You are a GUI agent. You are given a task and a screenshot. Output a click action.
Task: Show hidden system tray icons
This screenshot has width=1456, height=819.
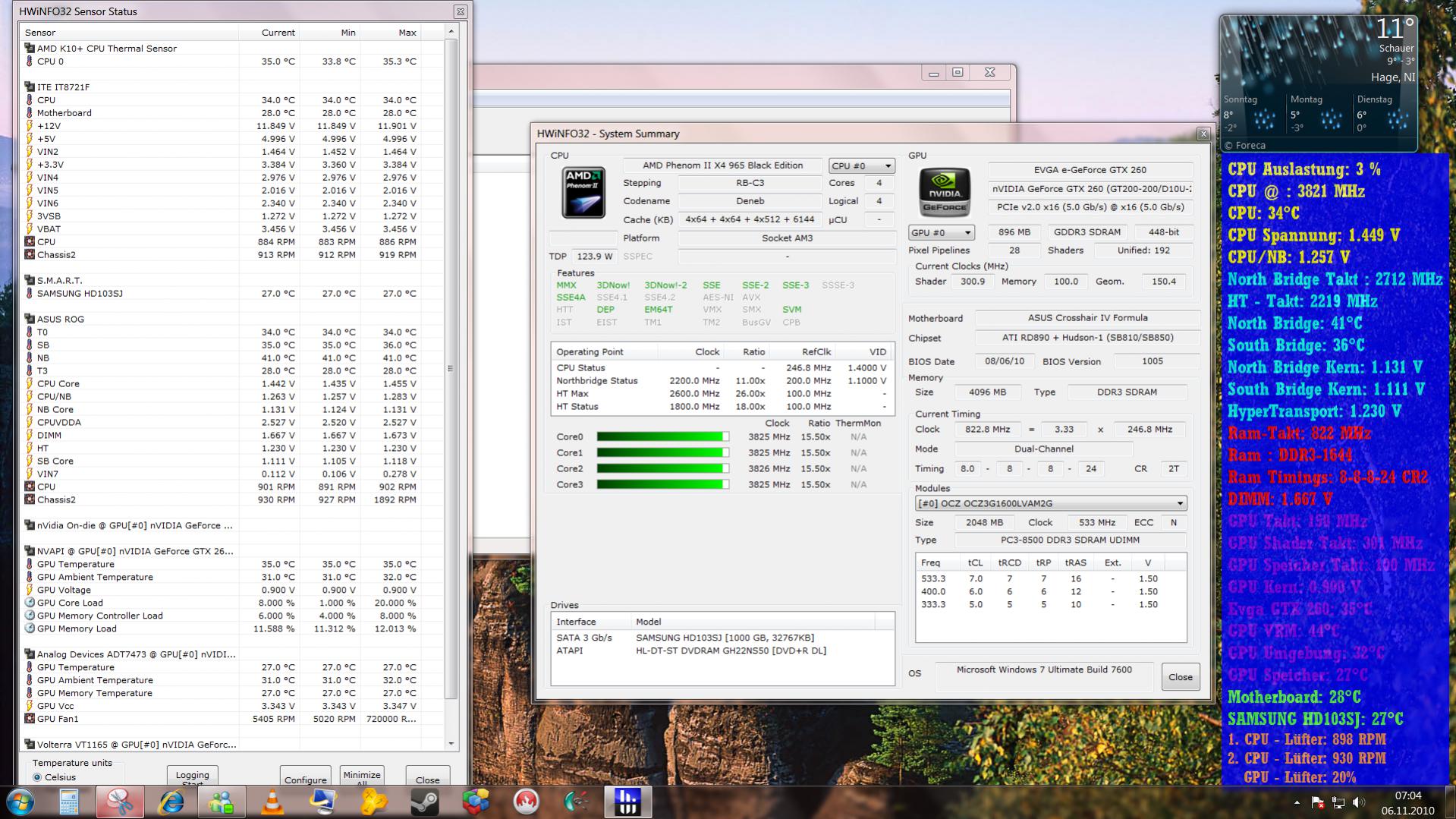[1296, 802]
